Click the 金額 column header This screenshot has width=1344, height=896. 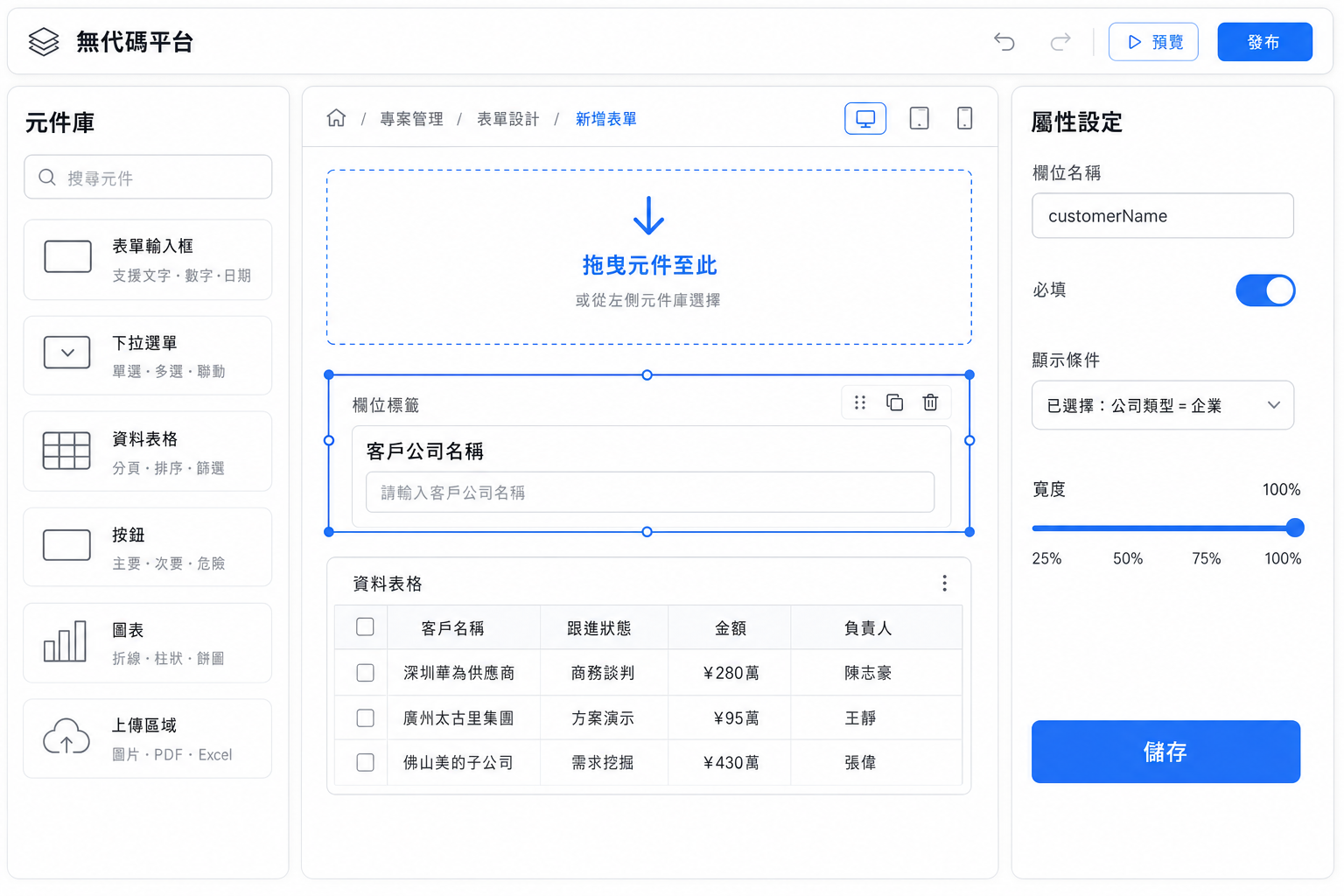[x=731, y=628]
